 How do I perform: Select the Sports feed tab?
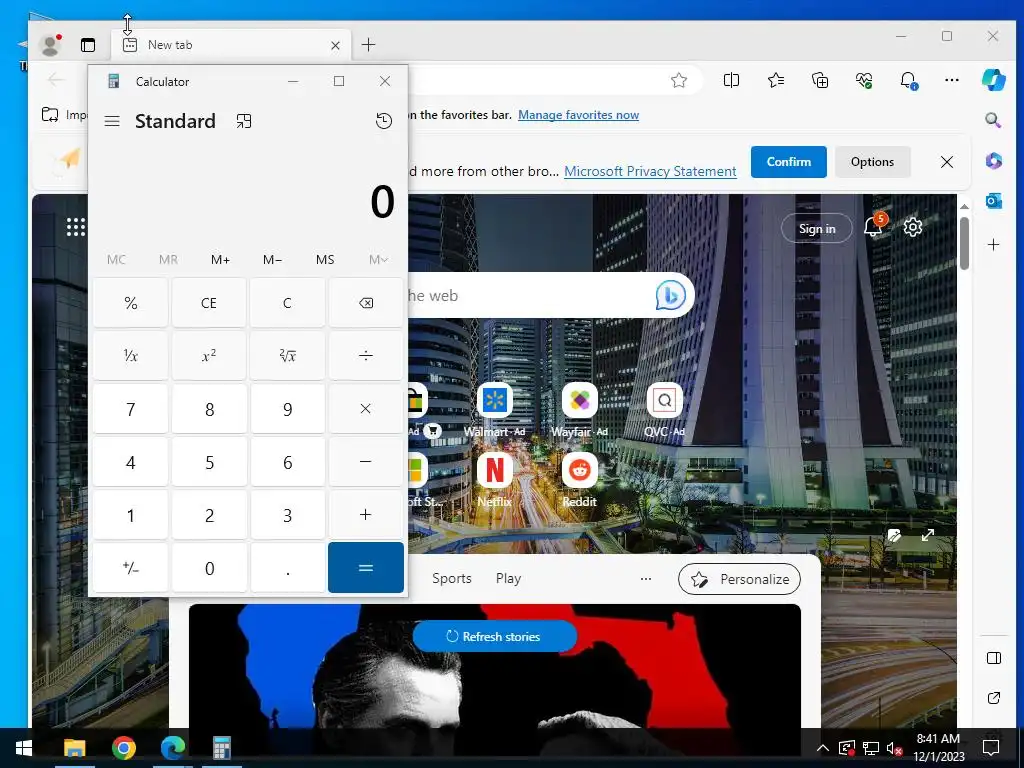(x=452, y=579)
